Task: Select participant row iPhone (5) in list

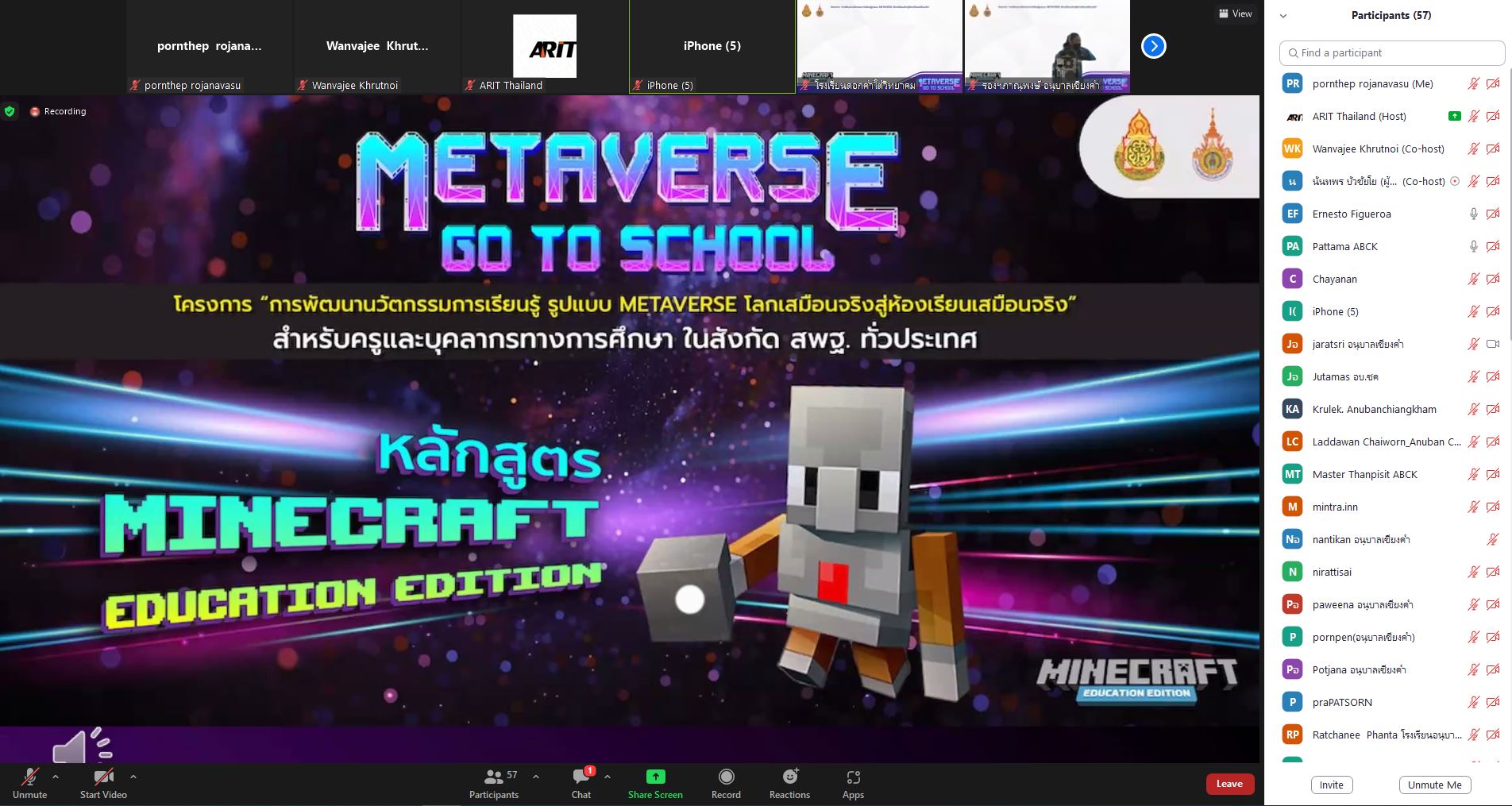Action: click(x=1388, y=311)
